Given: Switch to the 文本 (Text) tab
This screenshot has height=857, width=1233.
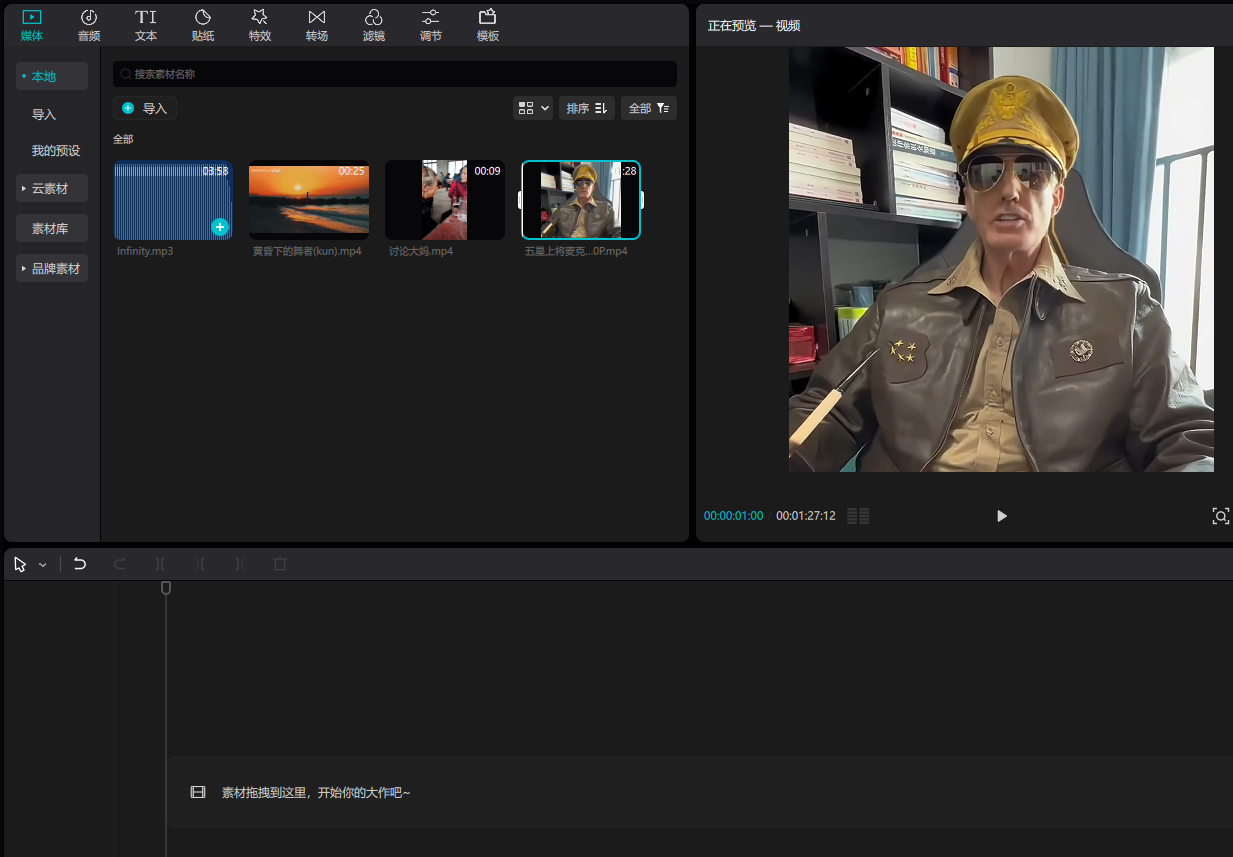Looking at the screenshot, I should click(146, 25).
